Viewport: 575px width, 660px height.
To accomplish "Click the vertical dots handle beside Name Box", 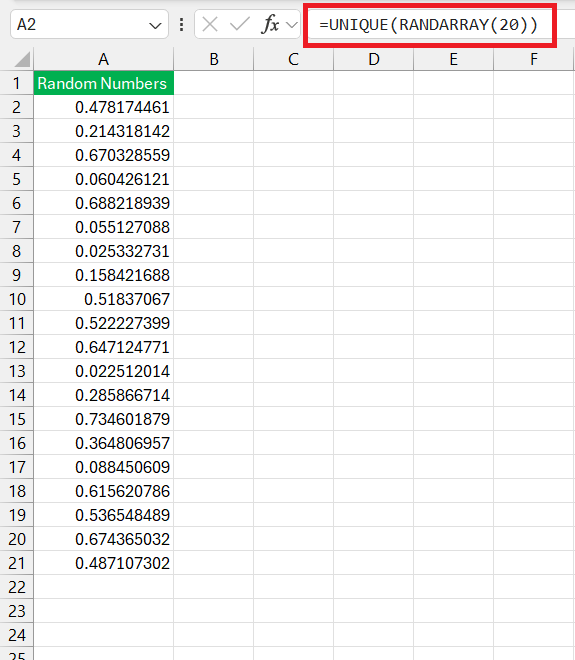I will tap(181, 25).
